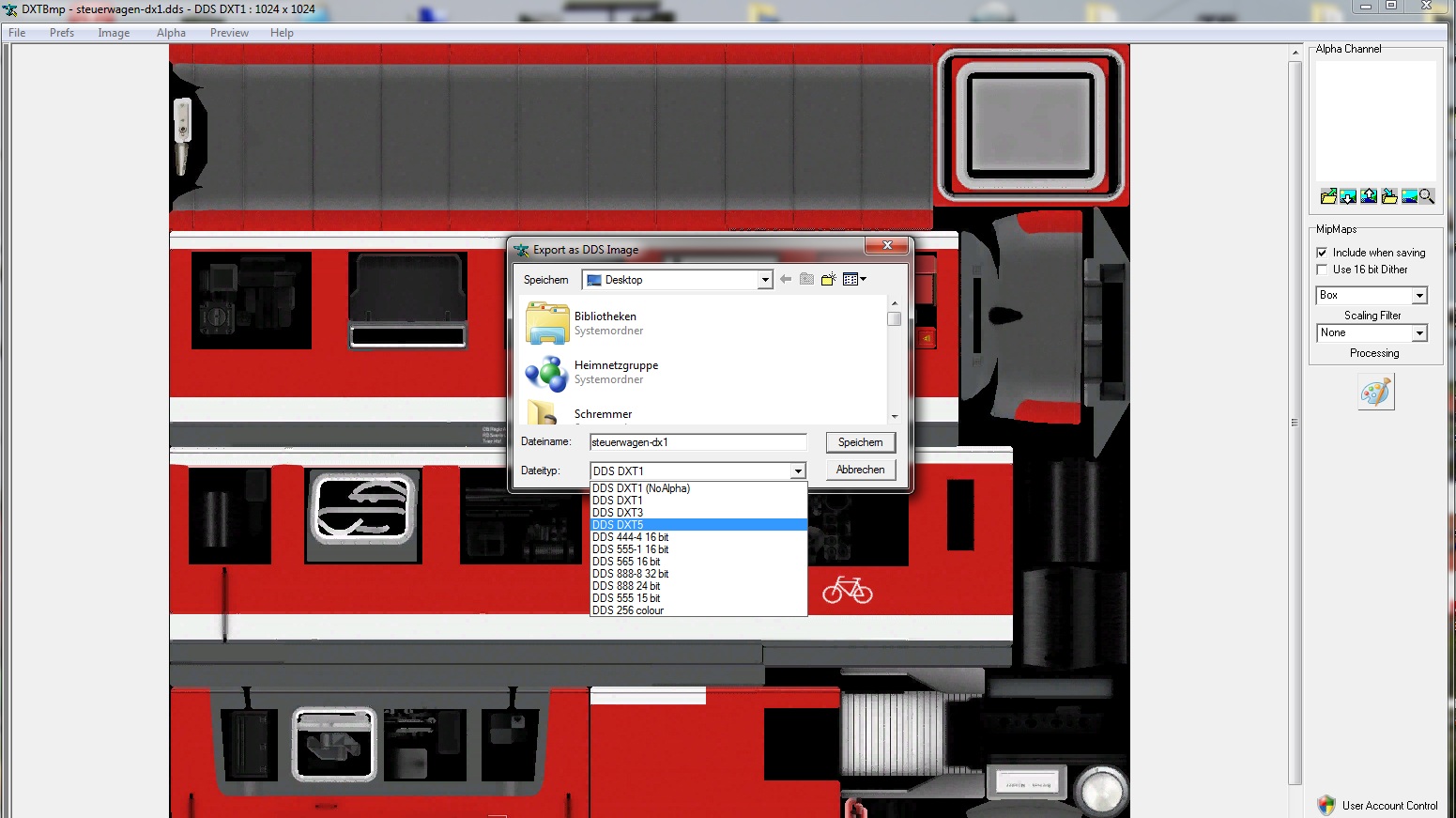
Task: Uncheck Include when saving mipmaps
Action: (x=1322, y=253)
